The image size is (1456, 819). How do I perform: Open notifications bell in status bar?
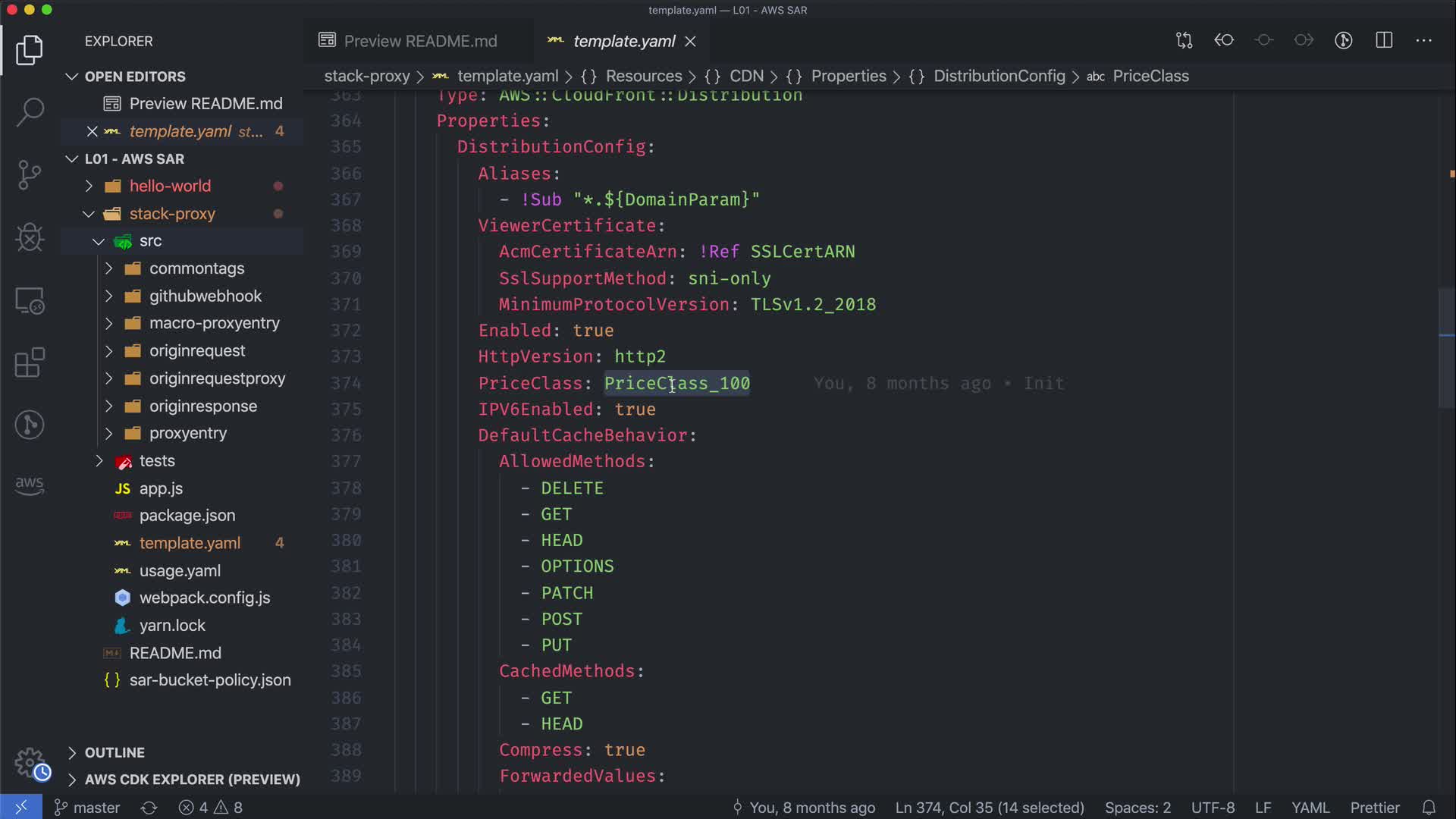(1429, 808)
